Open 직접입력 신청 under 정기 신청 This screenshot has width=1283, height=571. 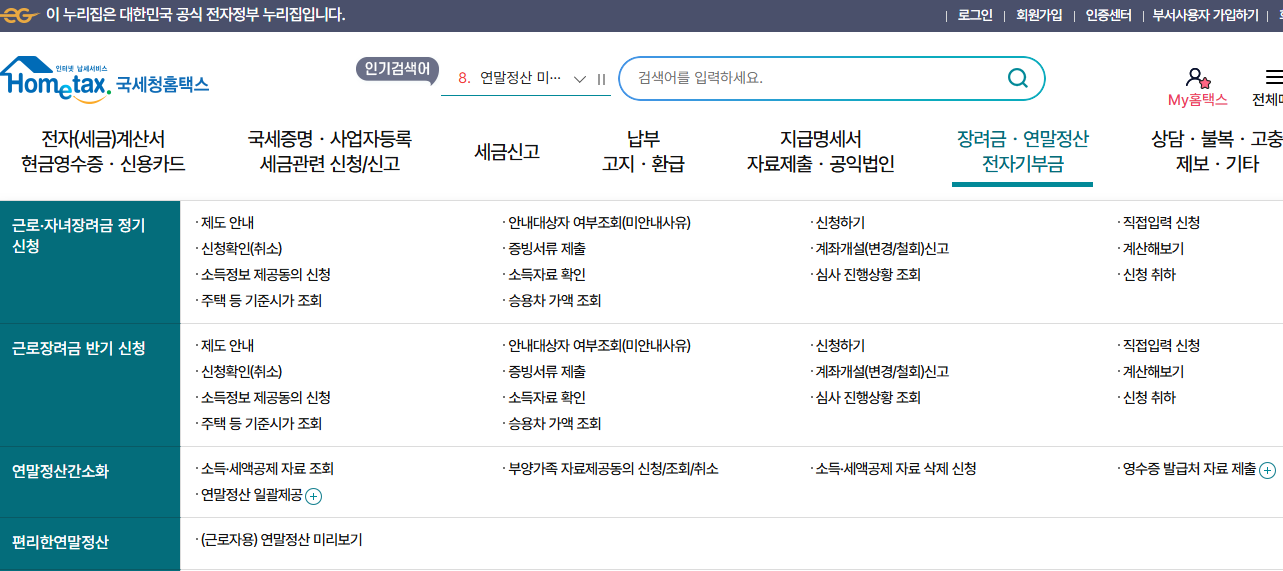1161,223
